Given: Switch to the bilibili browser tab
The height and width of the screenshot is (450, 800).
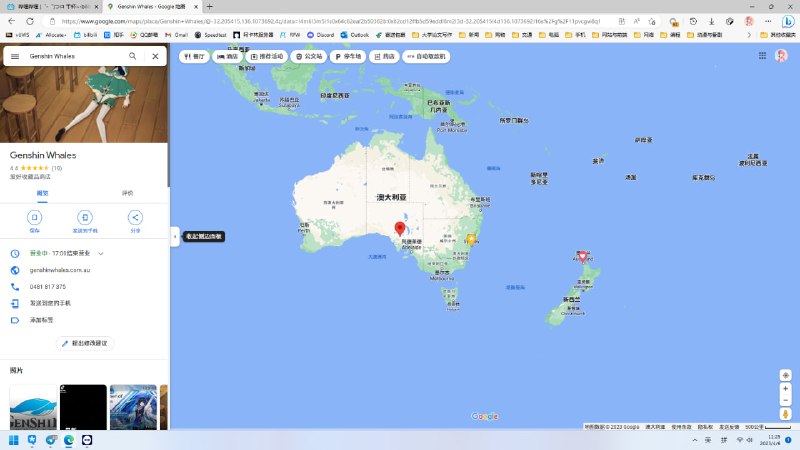Looking at the screenshot, I should tap(52, 7).
